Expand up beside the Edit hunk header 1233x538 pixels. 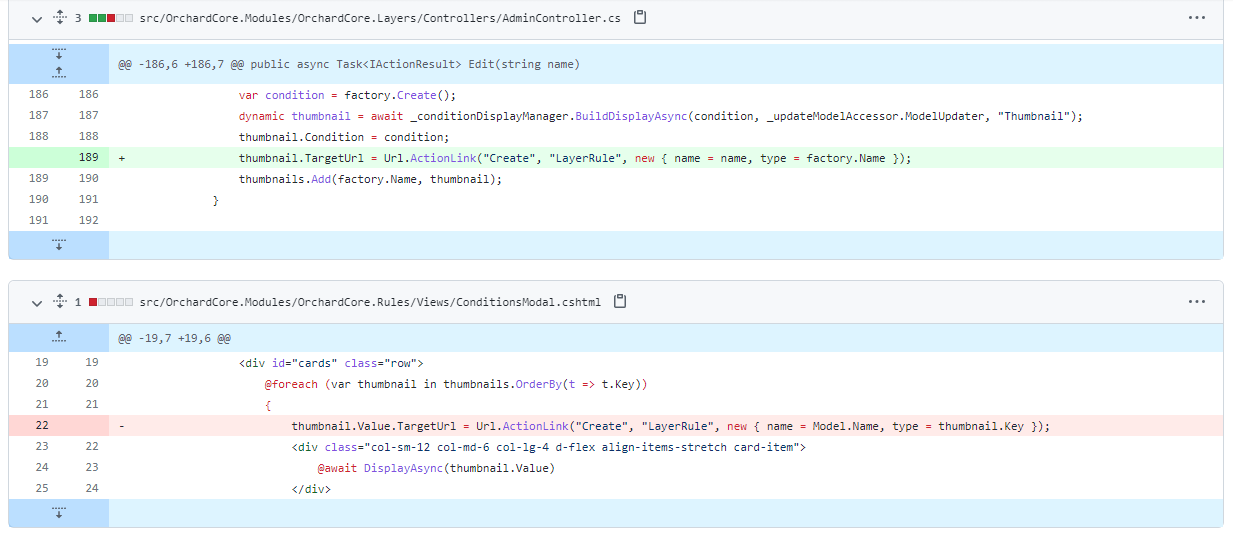click(x=59, y=73)
